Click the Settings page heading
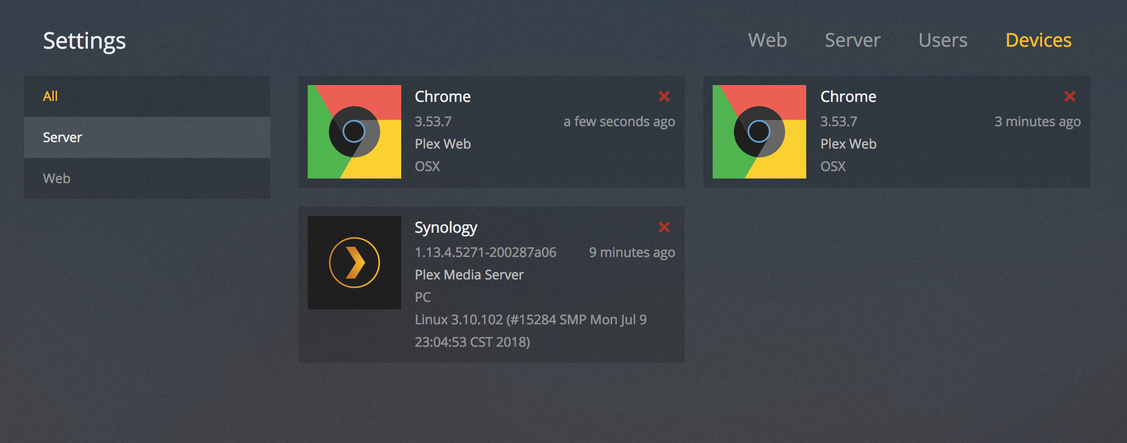 pos(84,41)
